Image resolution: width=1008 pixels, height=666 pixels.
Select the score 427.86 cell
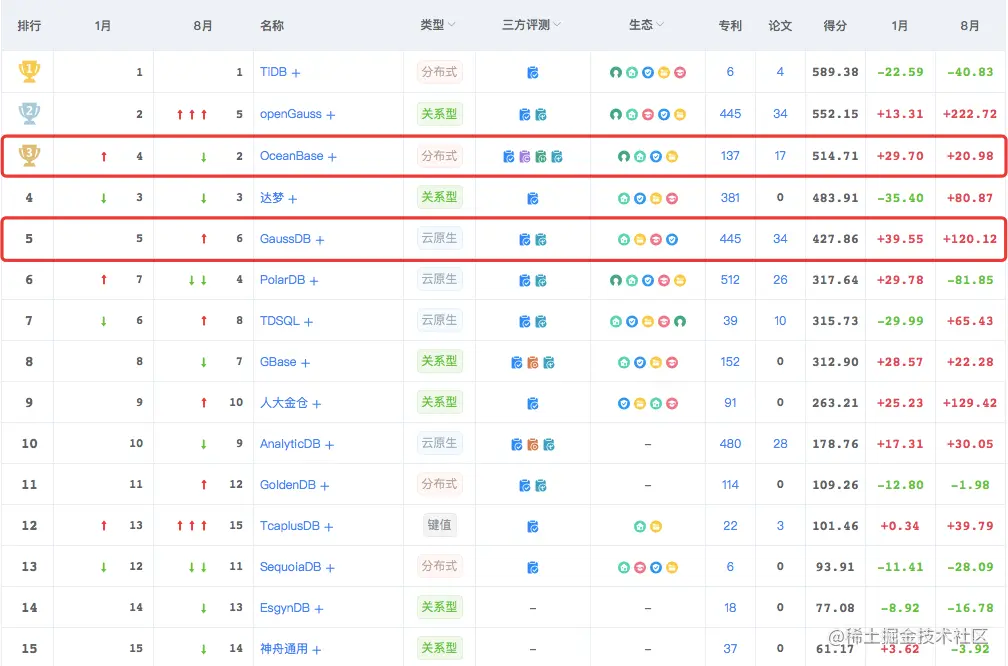[x=835, y=238]
